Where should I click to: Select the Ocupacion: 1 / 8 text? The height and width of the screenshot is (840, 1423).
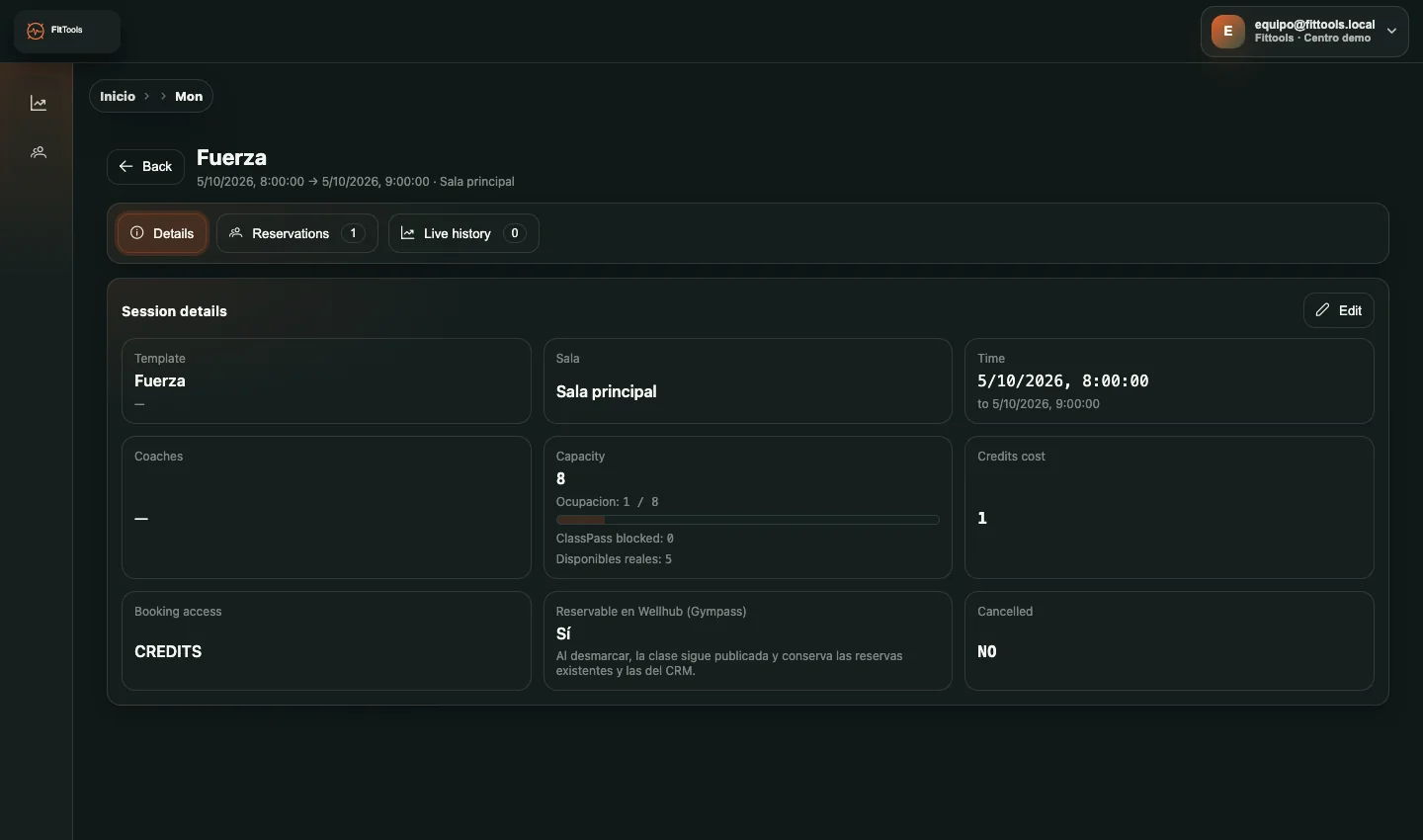pyautogui.click(x=608, y=502)
